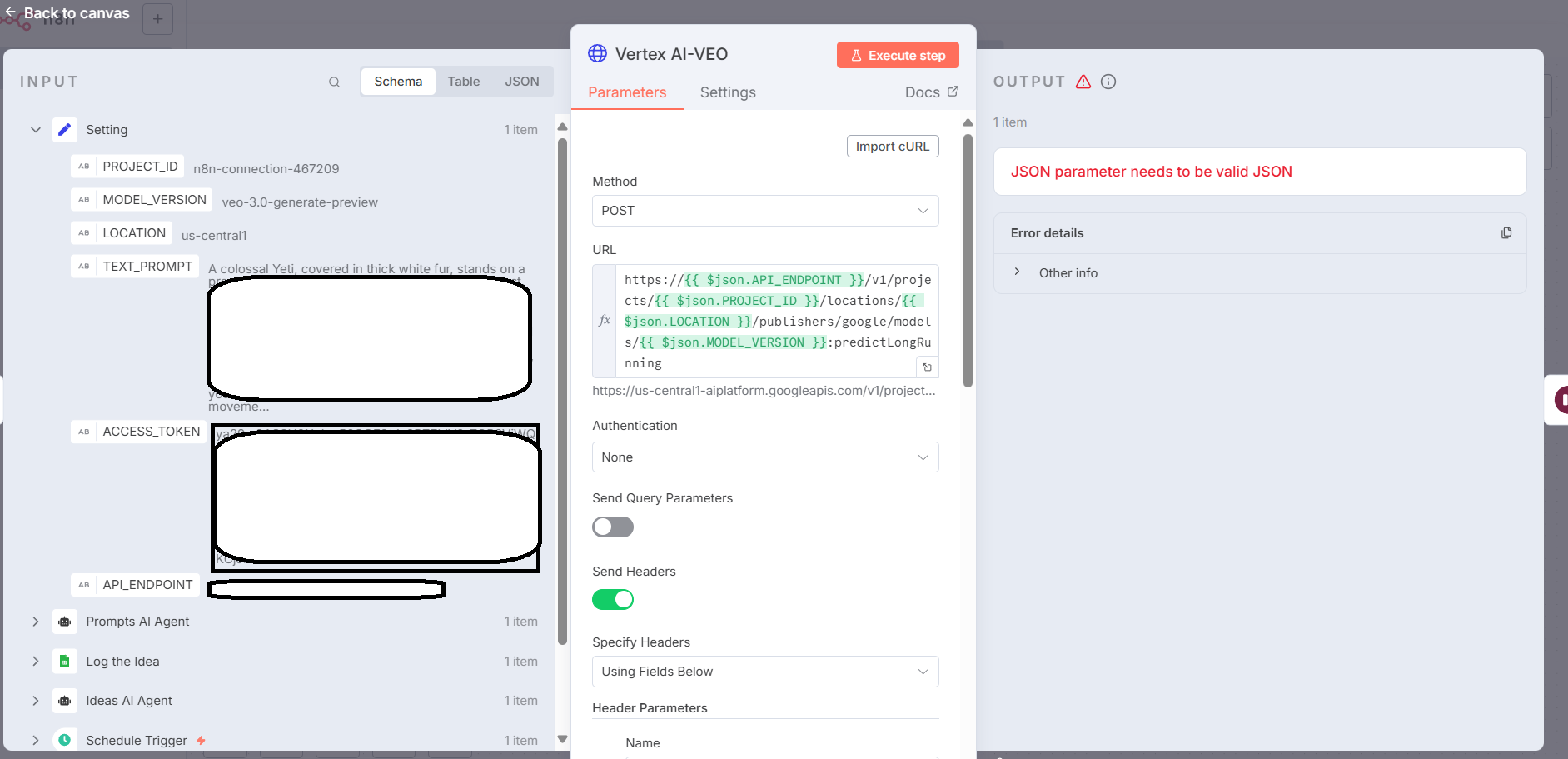This screenshot has width=1568, height=759.
Task: Click the robot icon for Ideas AI Agent
Action: (65, 701)
